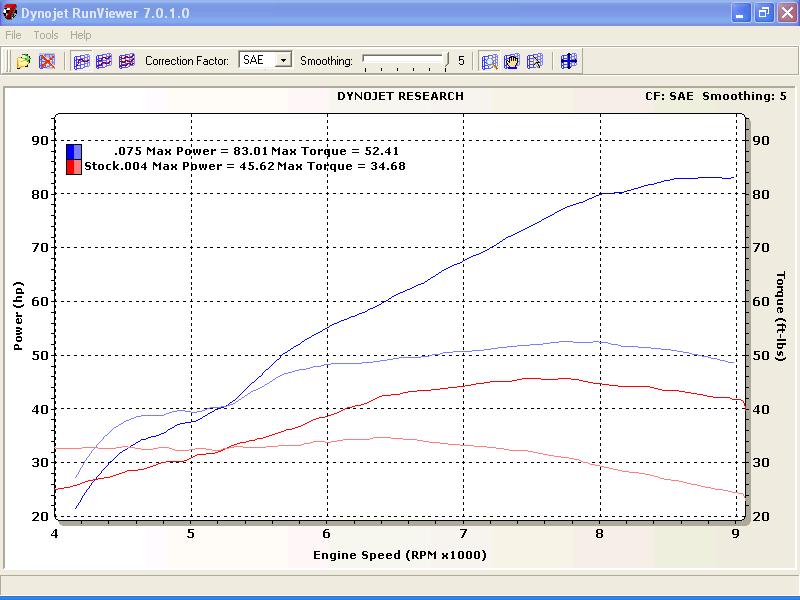Minimize the RunViewer window
This screenshot has width=800, height=600.
(x=740, y=13)
